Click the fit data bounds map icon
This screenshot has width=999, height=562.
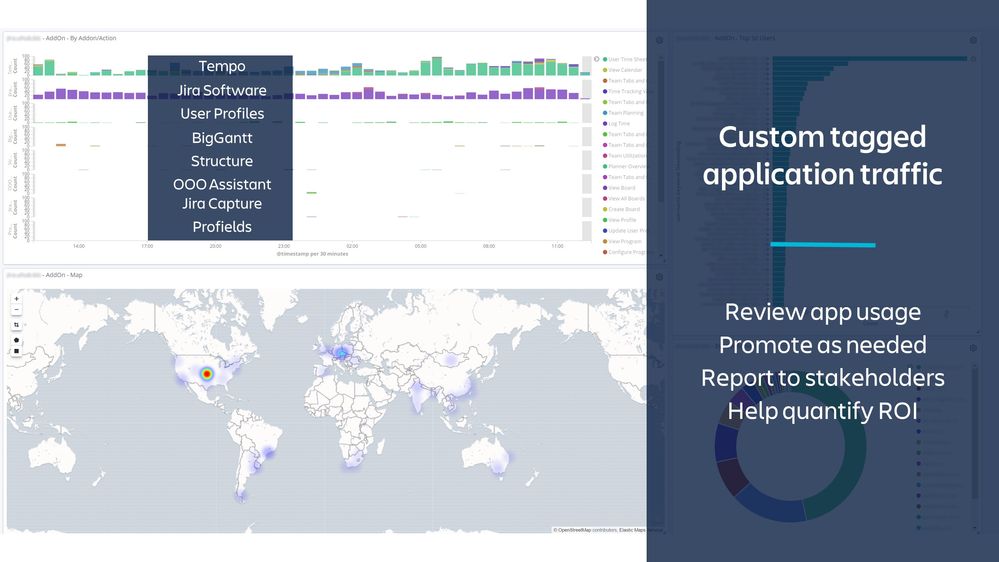coord(17,325)
